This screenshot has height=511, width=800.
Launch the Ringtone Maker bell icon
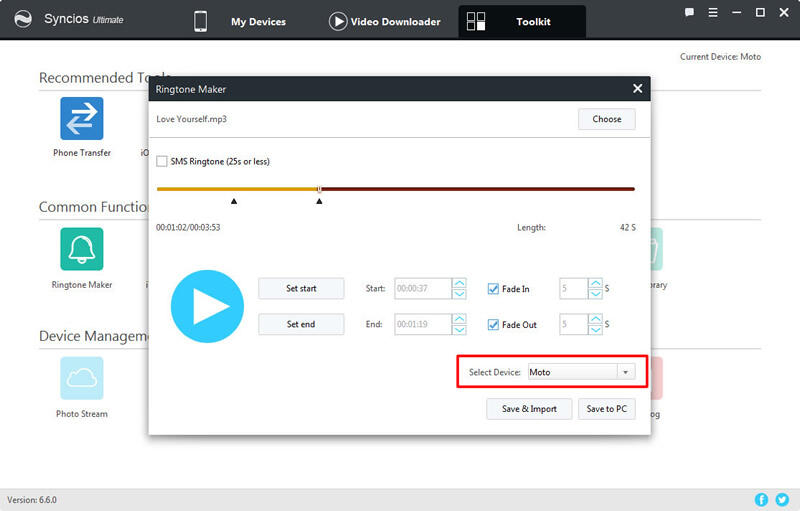tap(81, 249)
